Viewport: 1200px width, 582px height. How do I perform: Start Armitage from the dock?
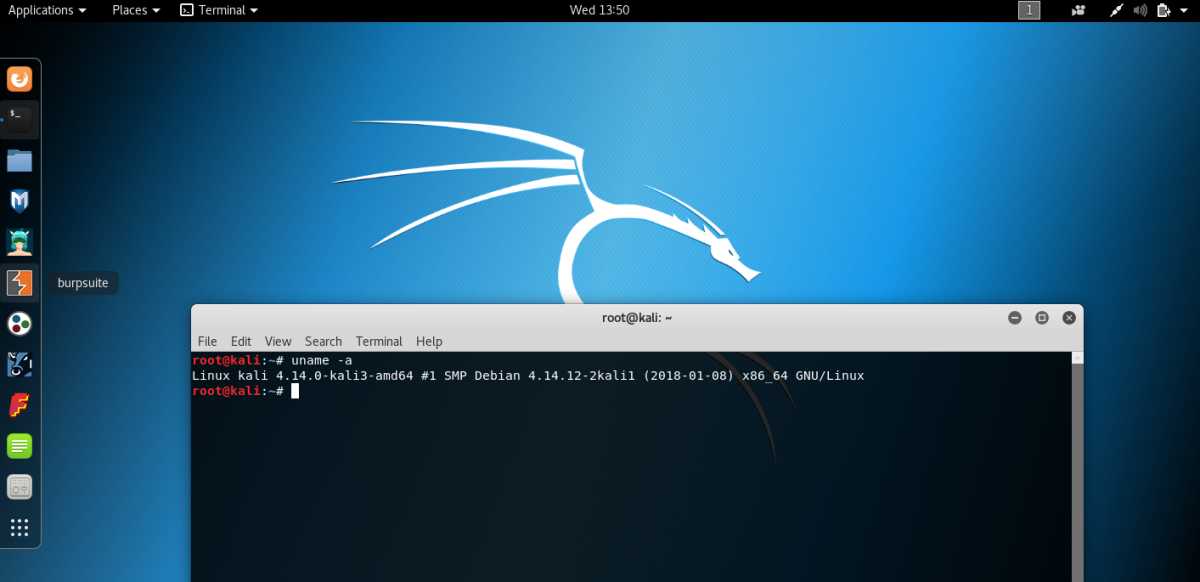(19, 242)
